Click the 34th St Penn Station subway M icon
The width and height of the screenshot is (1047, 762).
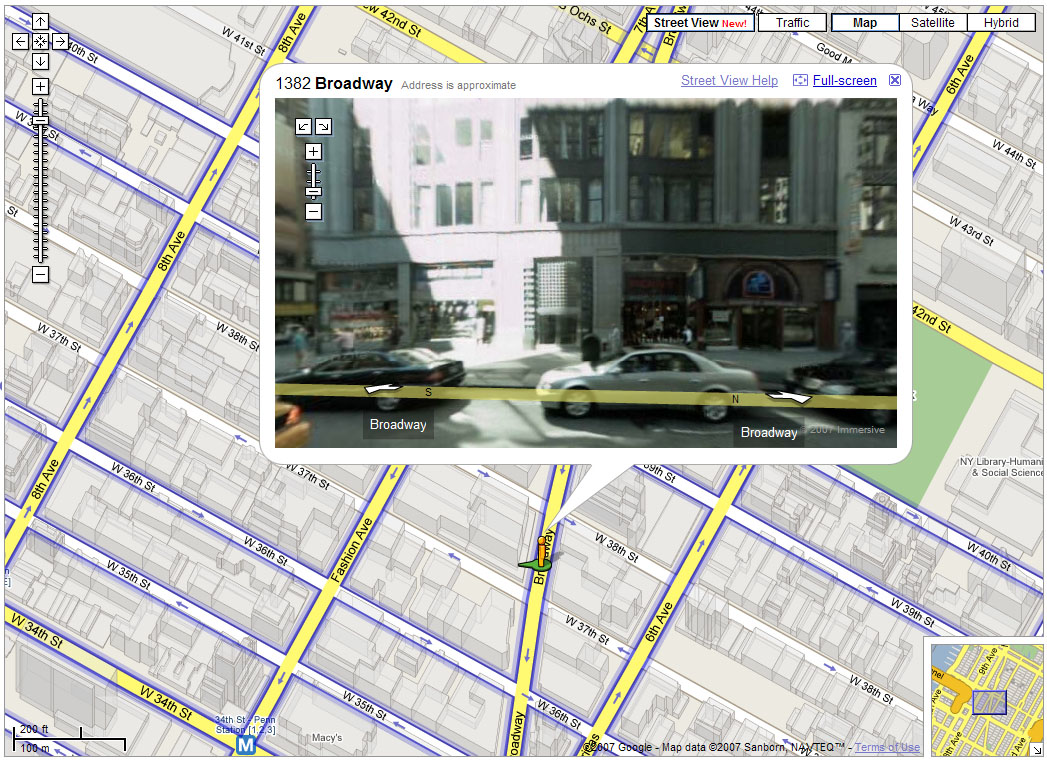(244, 743)
